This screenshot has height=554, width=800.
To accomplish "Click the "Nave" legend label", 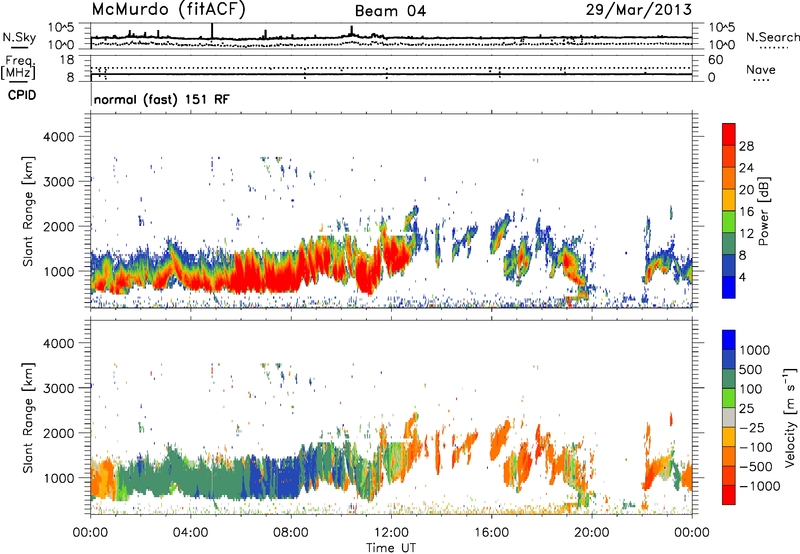I will [761, 69].
